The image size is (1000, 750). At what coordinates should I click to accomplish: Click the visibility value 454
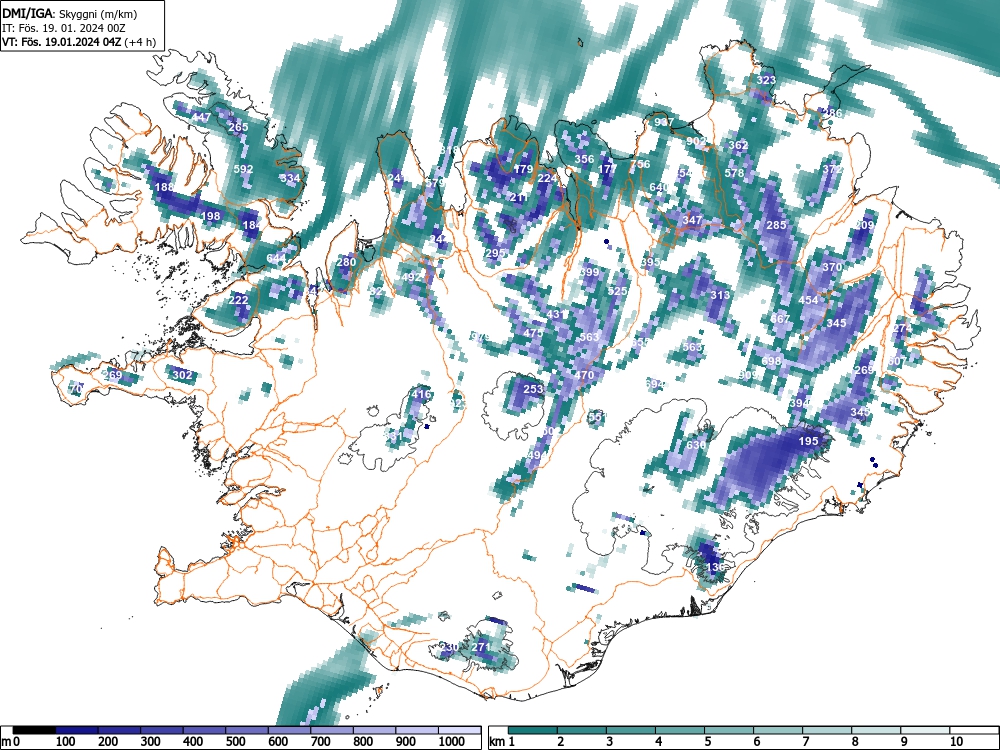point(808,300)
